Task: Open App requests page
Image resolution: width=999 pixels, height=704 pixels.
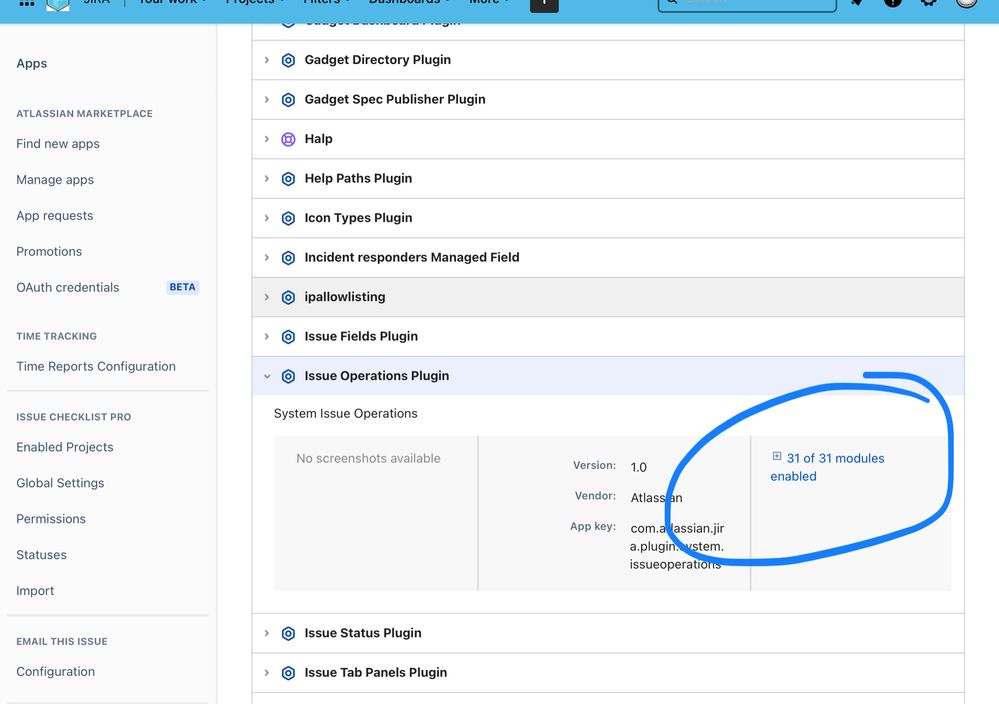Action: tap(55, 215)
